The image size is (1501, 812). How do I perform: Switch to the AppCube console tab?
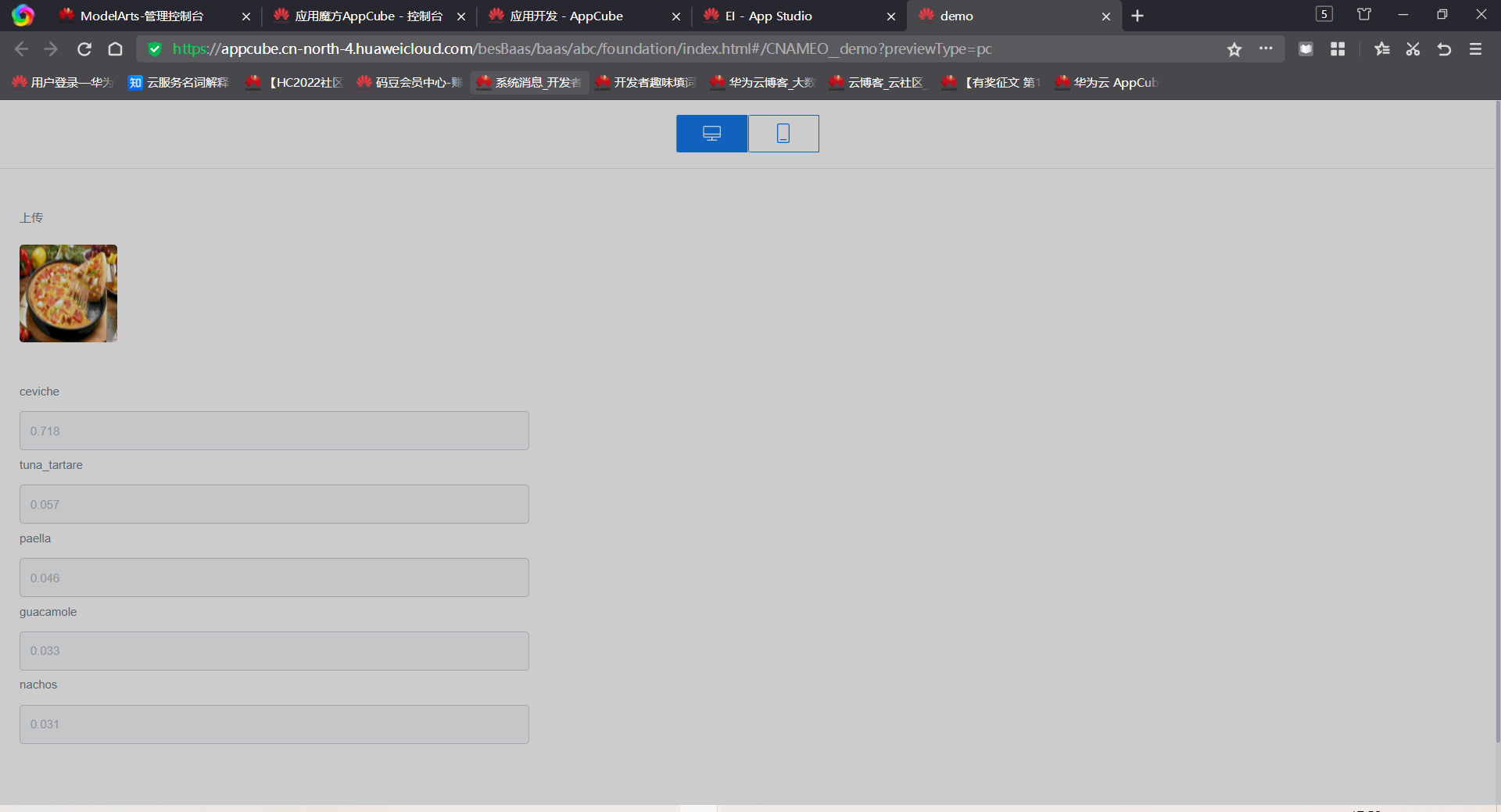click(369, 16)
